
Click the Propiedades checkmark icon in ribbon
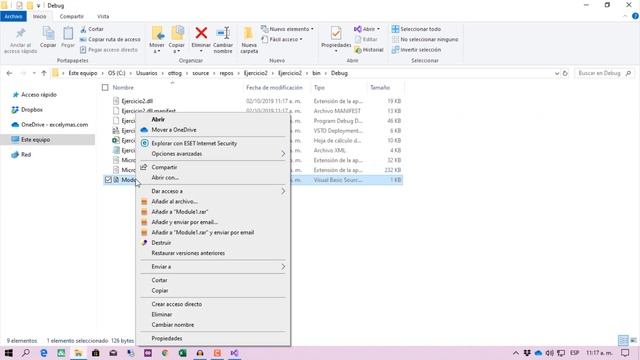pos(336,33)
